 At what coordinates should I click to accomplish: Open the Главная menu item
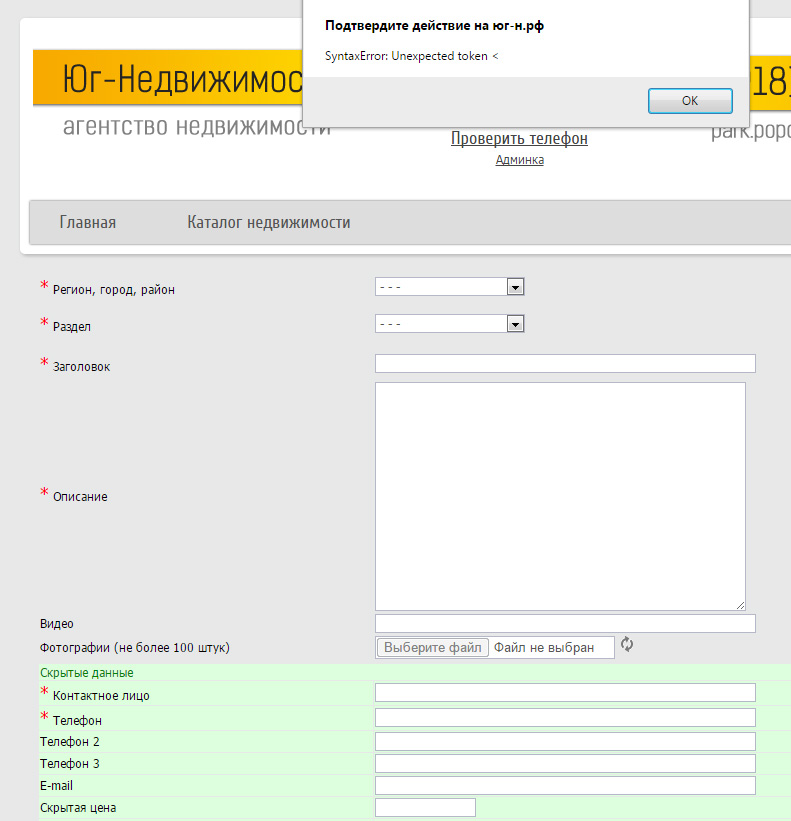88,222
